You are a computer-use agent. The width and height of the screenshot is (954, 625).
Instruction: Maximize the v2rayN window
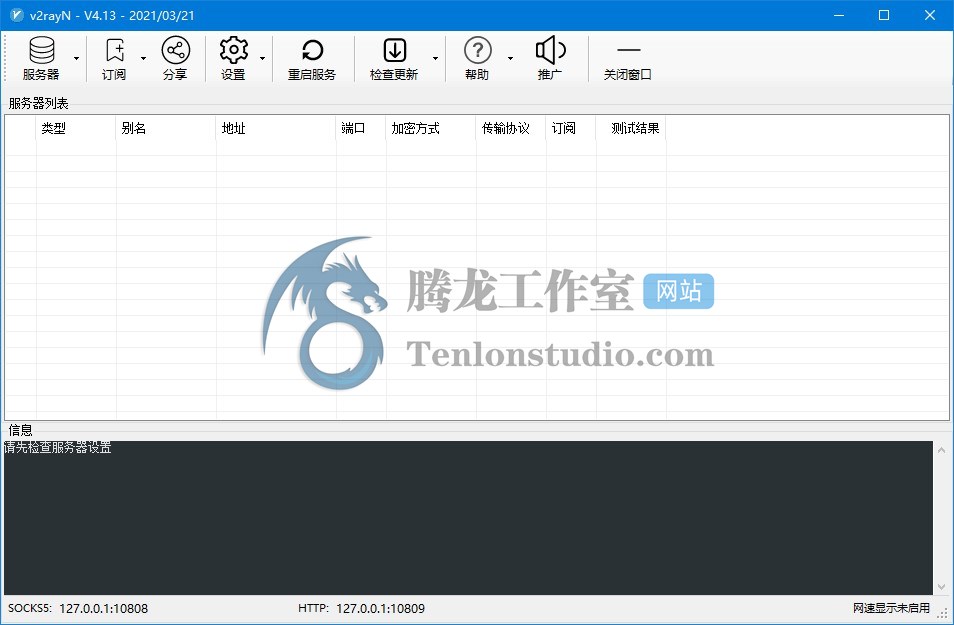click(x=884, y=15)
